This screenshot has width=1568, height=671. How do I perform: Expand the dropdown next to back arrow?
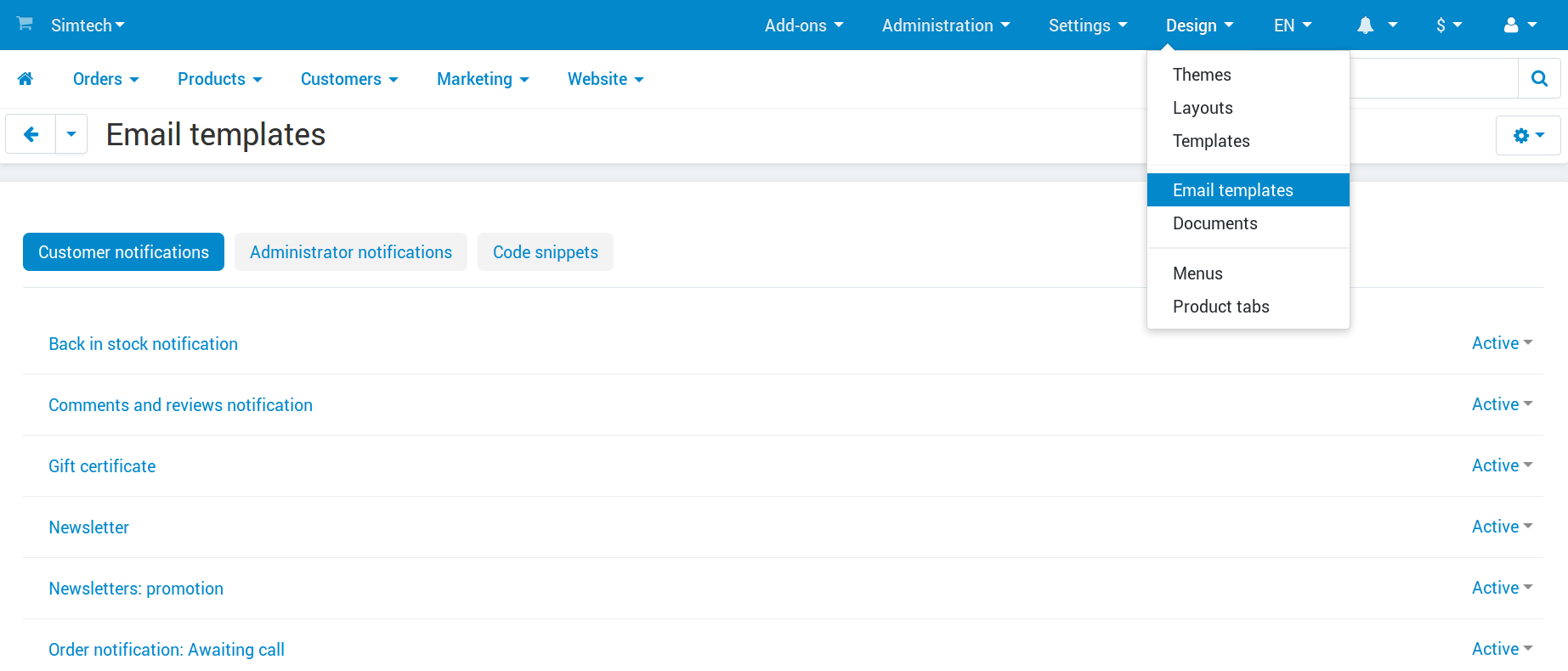[x=71, y=134]
